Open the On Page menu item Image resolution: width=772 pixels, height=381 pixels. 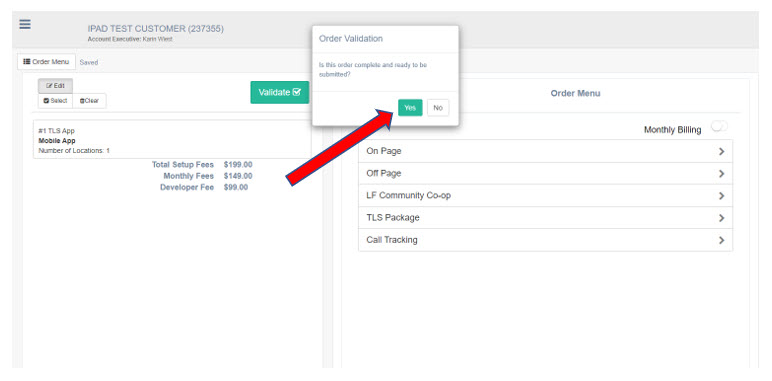(x=546, y=151)
